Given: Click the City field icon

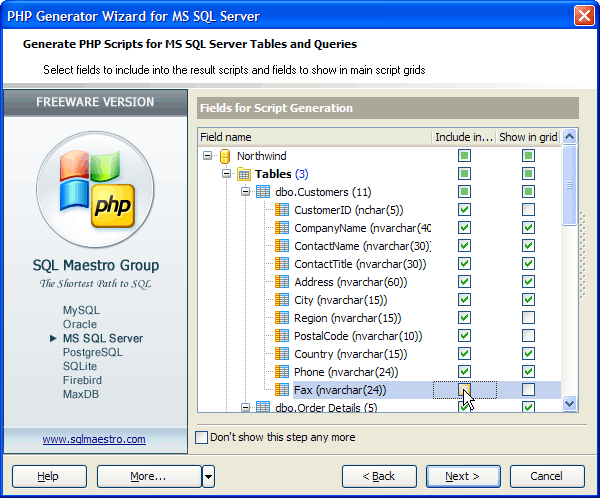Looking at the screenshot, I should [x=282, y=300].
